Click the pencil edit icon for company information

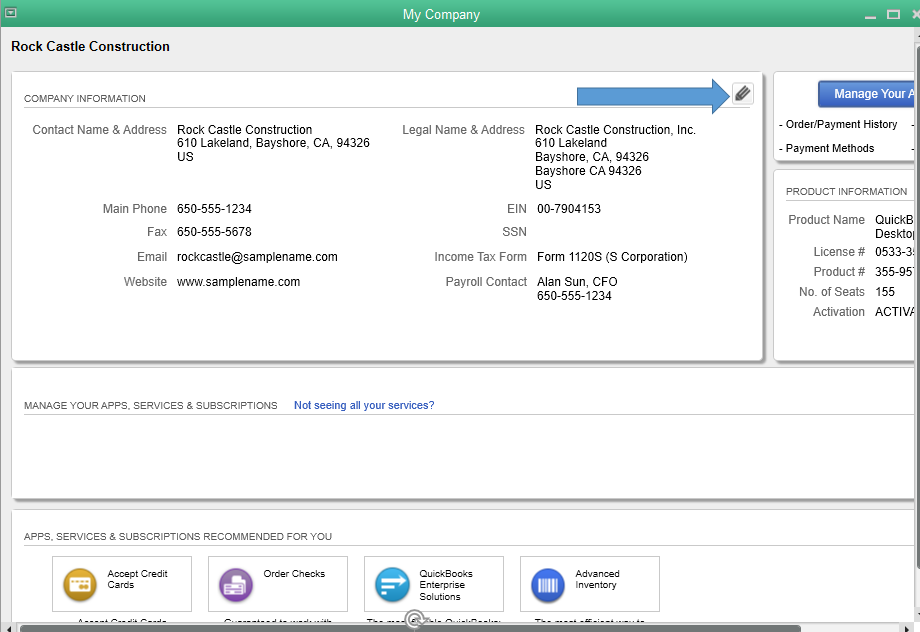point(742,93)
